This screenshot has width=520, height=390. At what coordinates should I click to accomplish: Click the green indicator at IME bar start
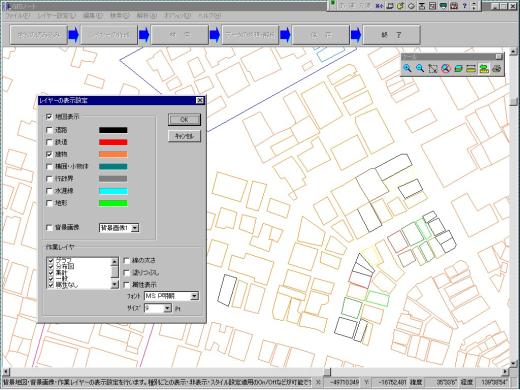coord(333,3)
